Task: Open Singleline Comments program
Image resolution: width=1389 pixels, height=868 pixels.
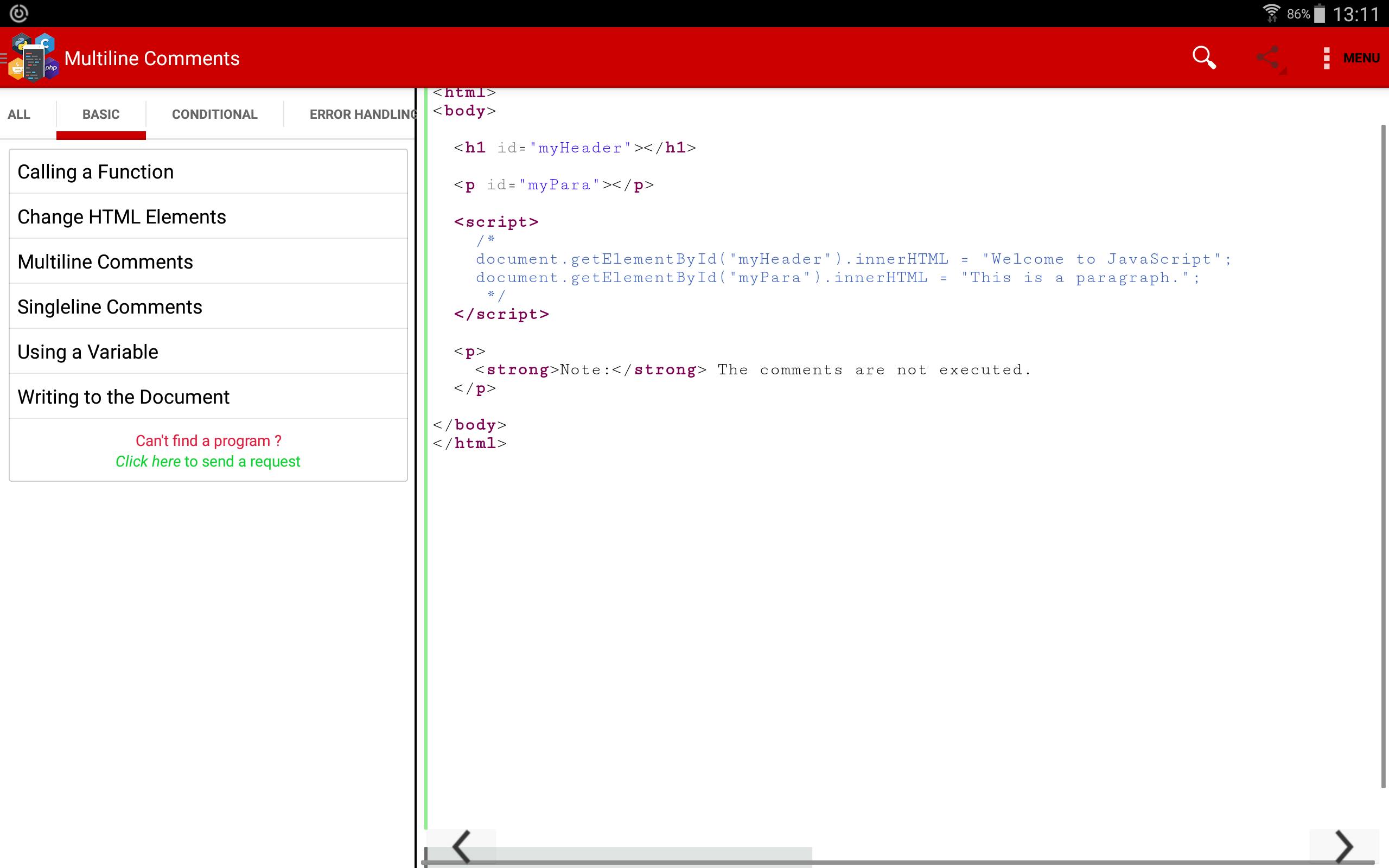Action: [208, 307]
